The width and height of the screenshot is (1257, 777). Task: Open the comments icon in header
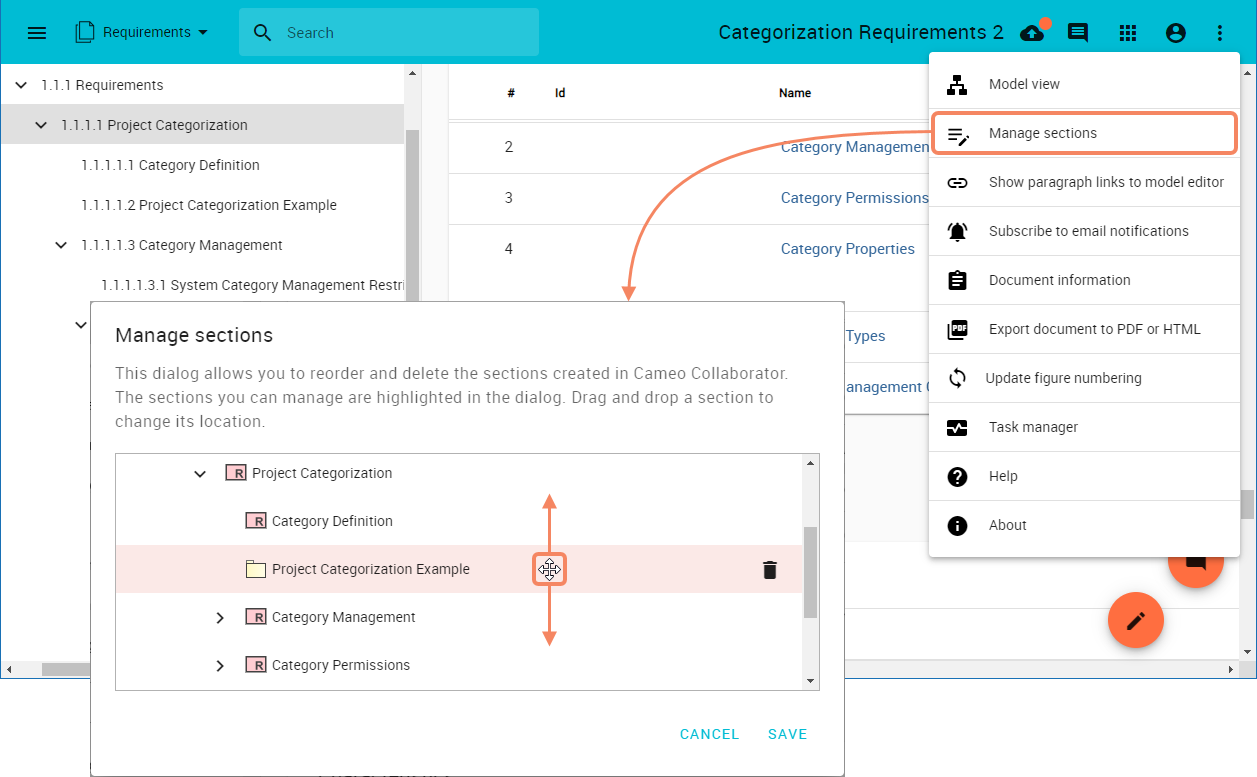(x=1078, y=33)
